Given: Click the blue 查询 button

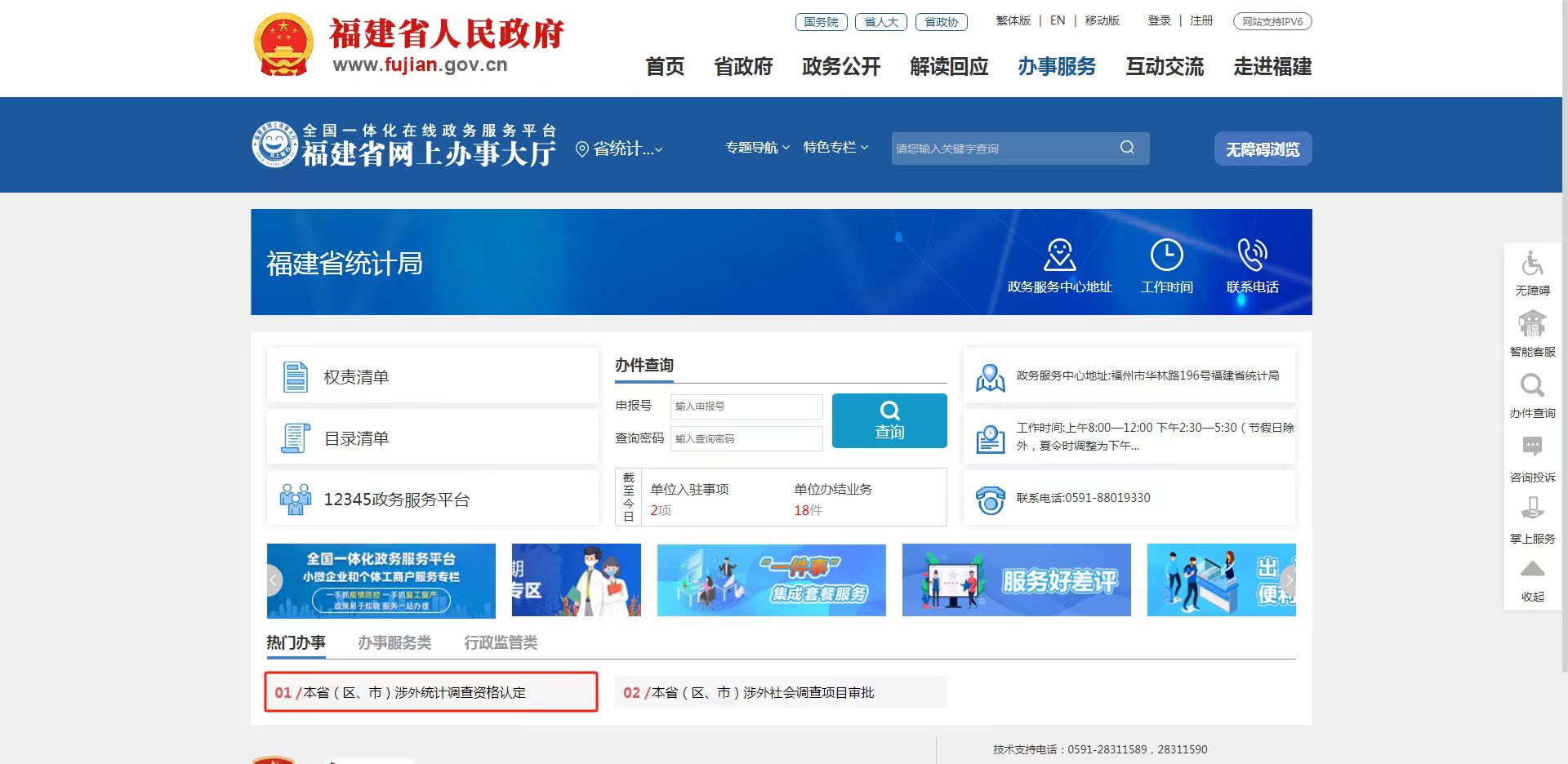Looking at the screenshot, I should pyautogui.click(x=889, y=421).
